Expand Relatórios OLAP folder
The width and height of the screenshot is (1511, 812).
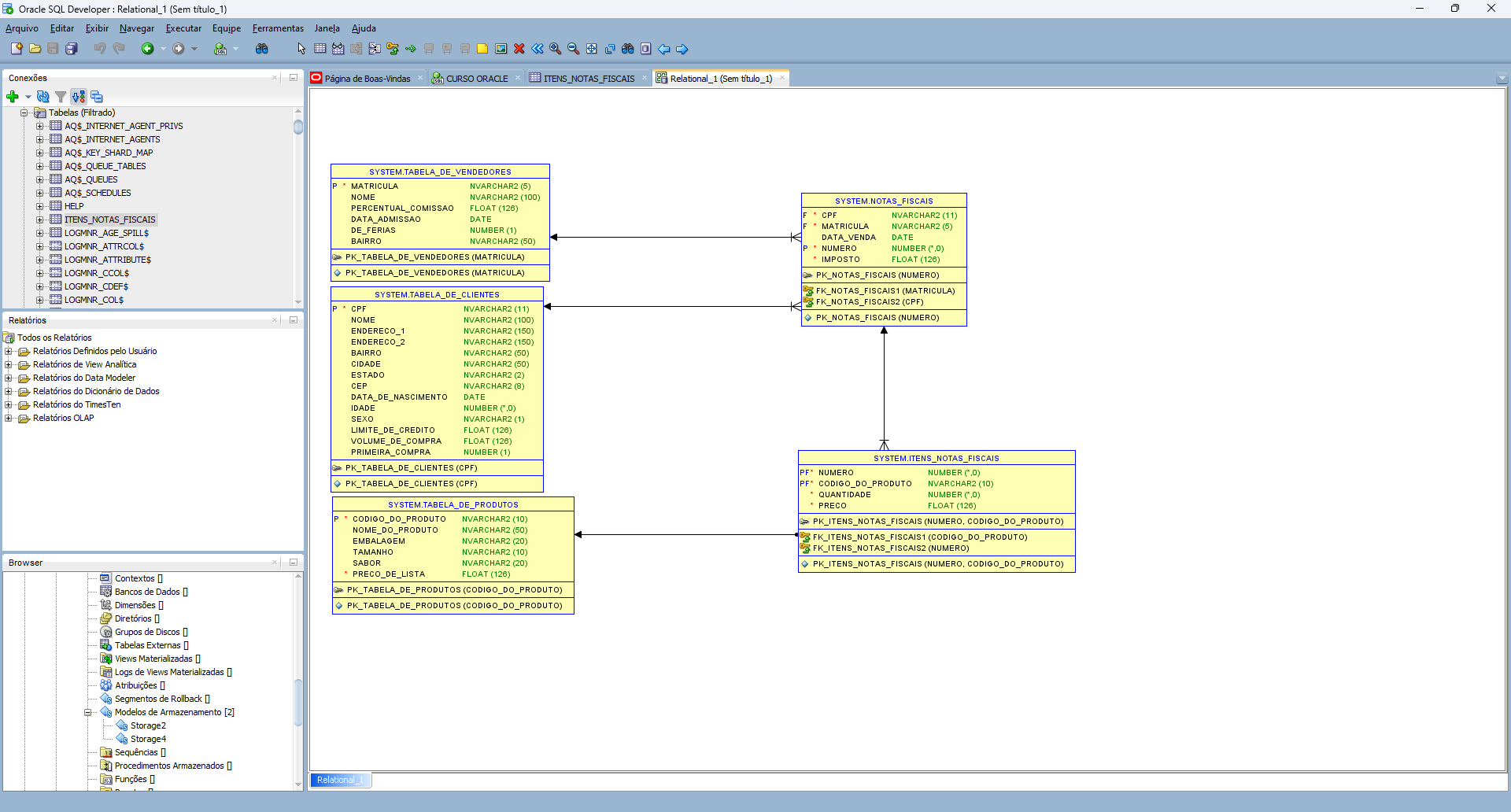point(9,418)
